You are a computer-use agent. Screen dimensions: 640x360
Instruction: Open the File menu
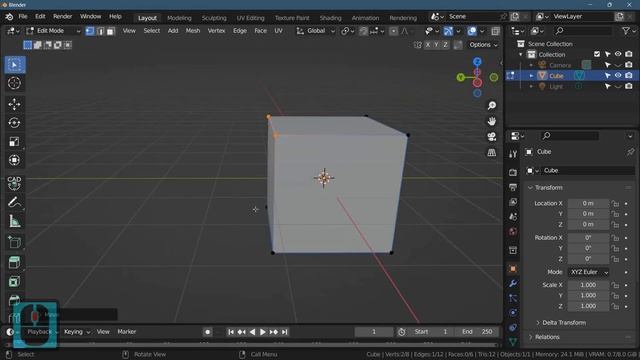(x=23, y=16)
